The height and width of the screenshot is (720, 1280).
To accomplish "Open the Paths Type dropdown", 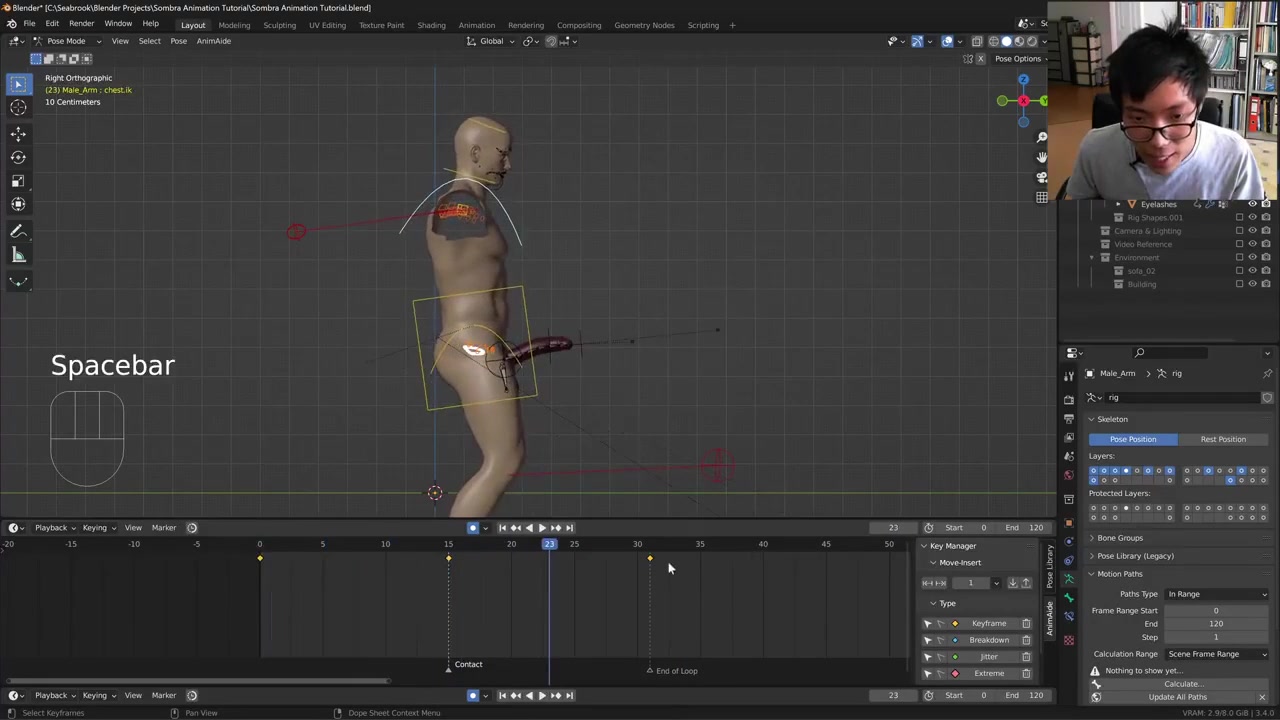I will 1216,594.
